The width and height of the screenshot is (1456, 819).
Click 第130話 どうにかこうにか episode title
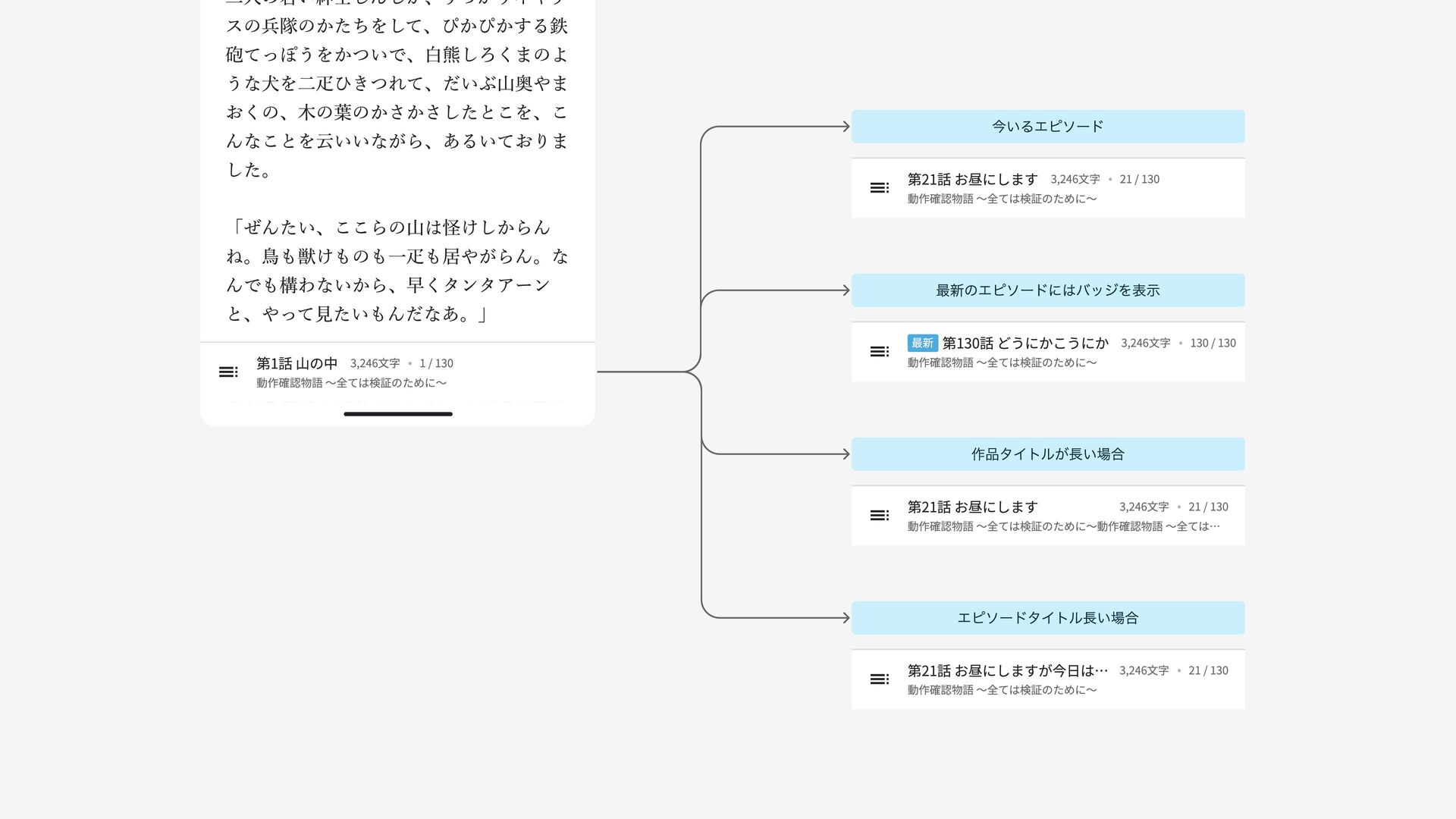click(1025, 344)
